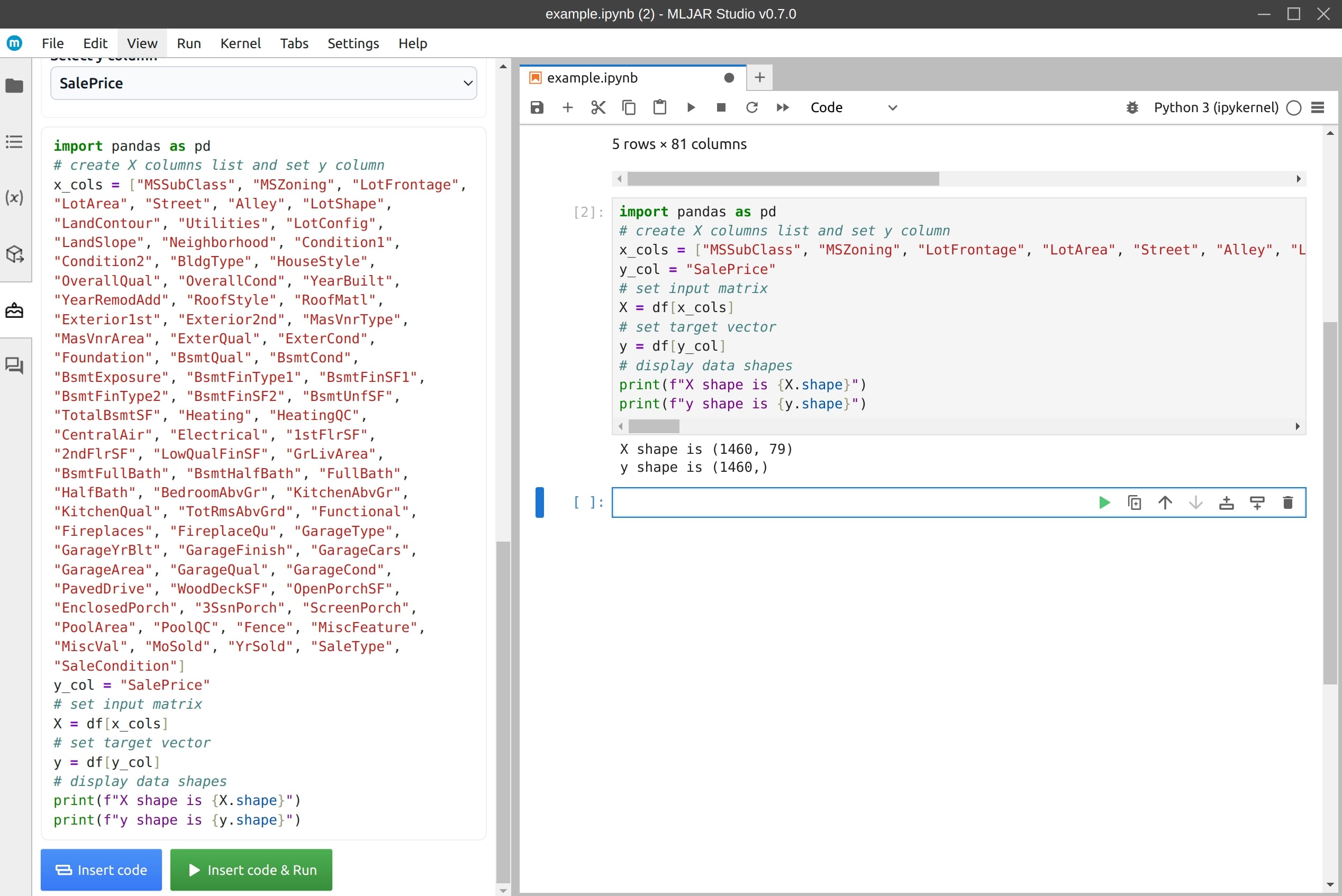Click the Insert code button
Viewport: 1342px width, 896px height.
(x=101, y=870)
